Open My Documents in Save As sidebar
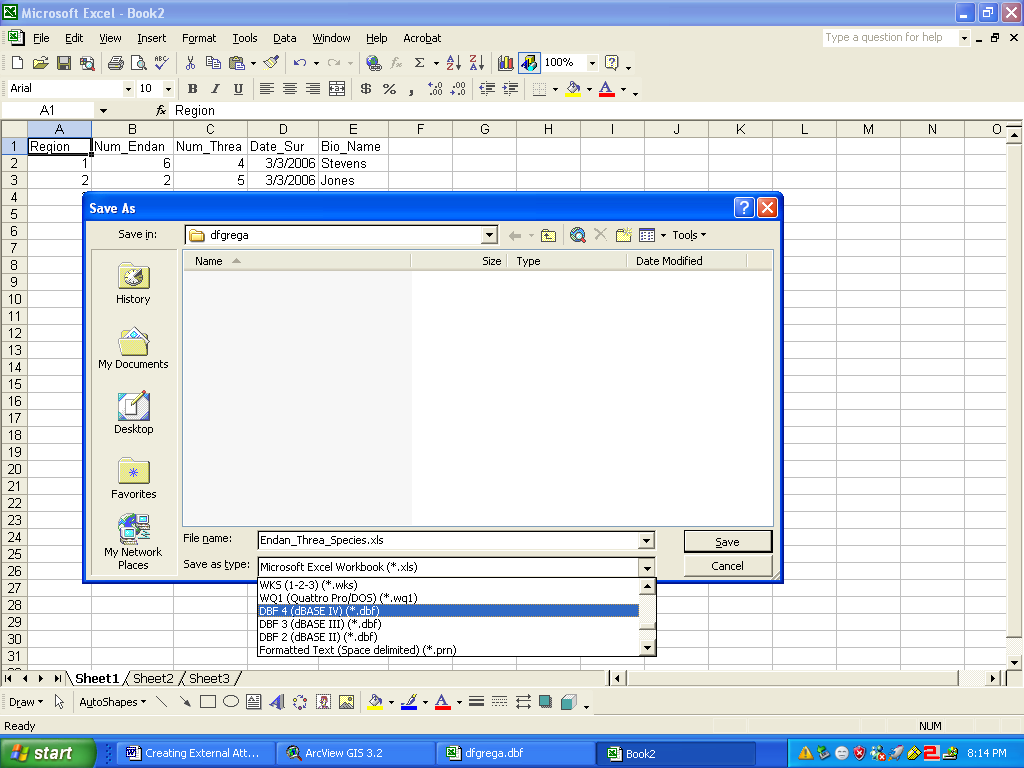Viewport: 1024px width, 768px height. [x=133, y=348]
